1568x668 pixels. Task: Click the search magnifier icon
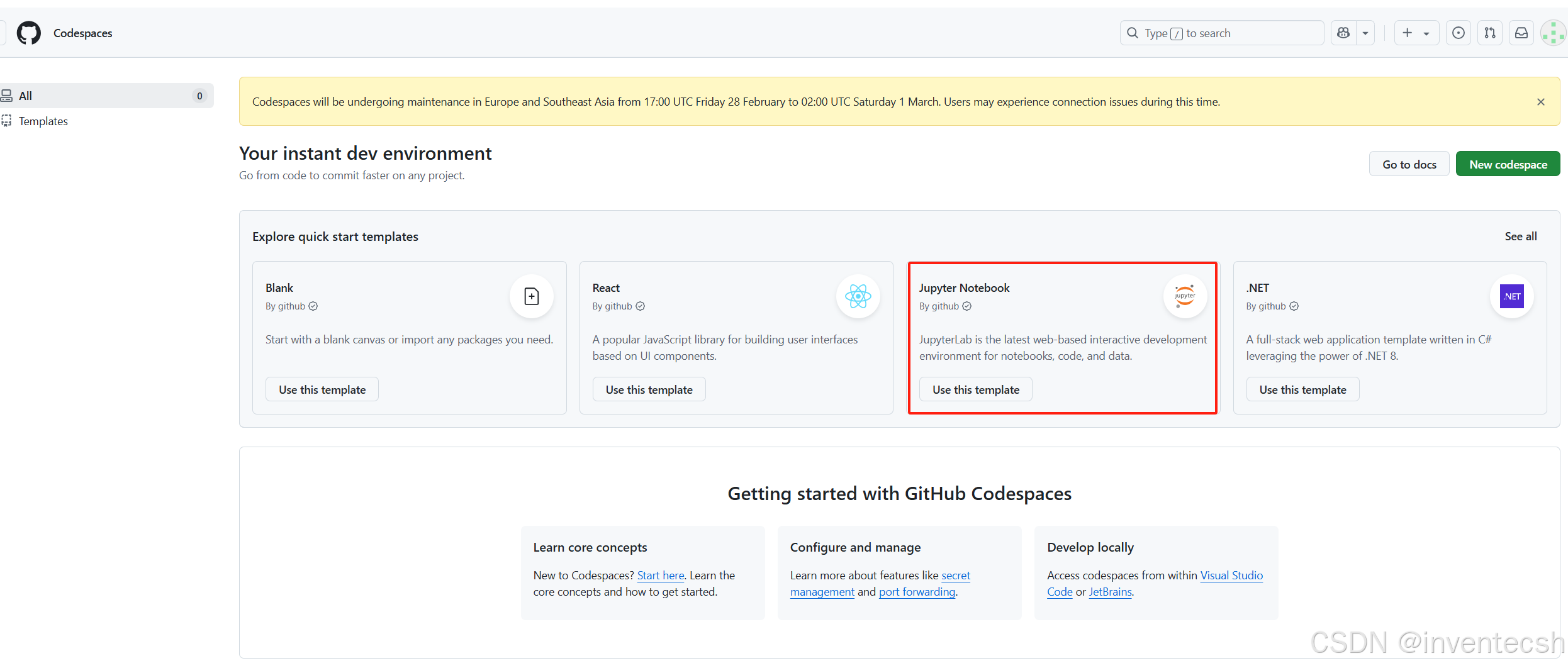point(1133,33)
